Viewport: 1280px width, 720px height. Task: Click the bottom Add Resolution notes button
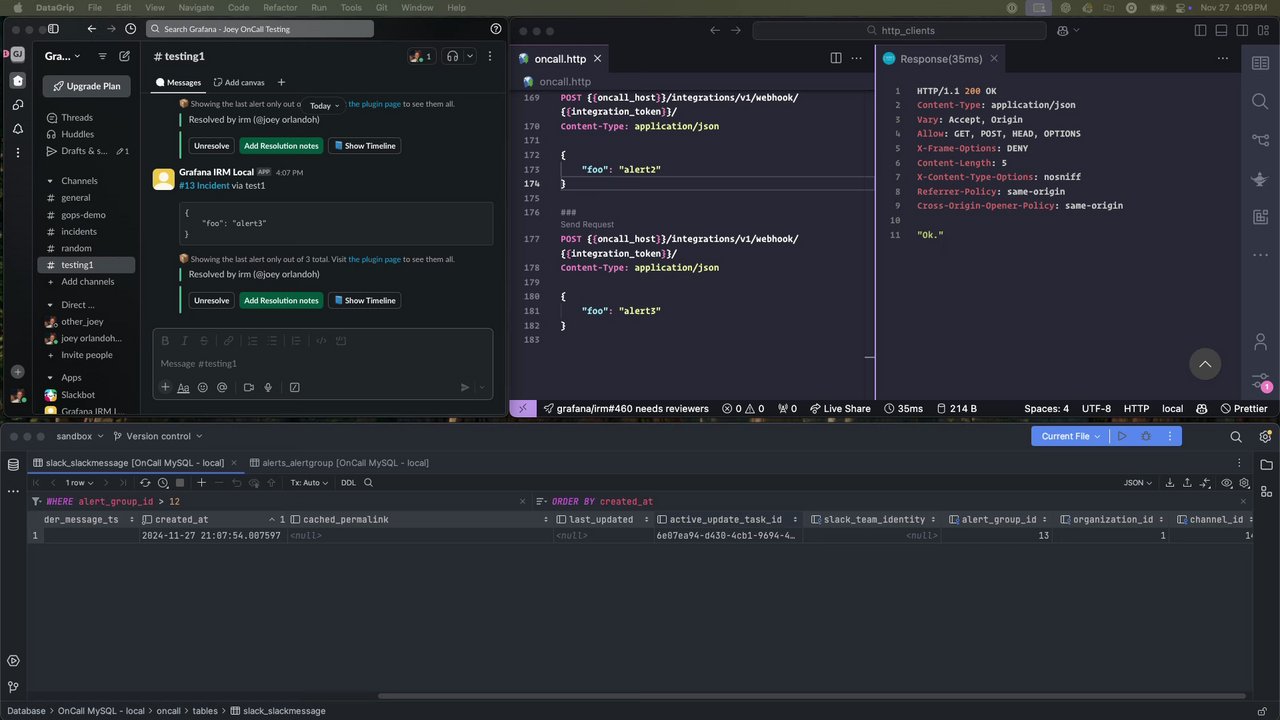281,301
